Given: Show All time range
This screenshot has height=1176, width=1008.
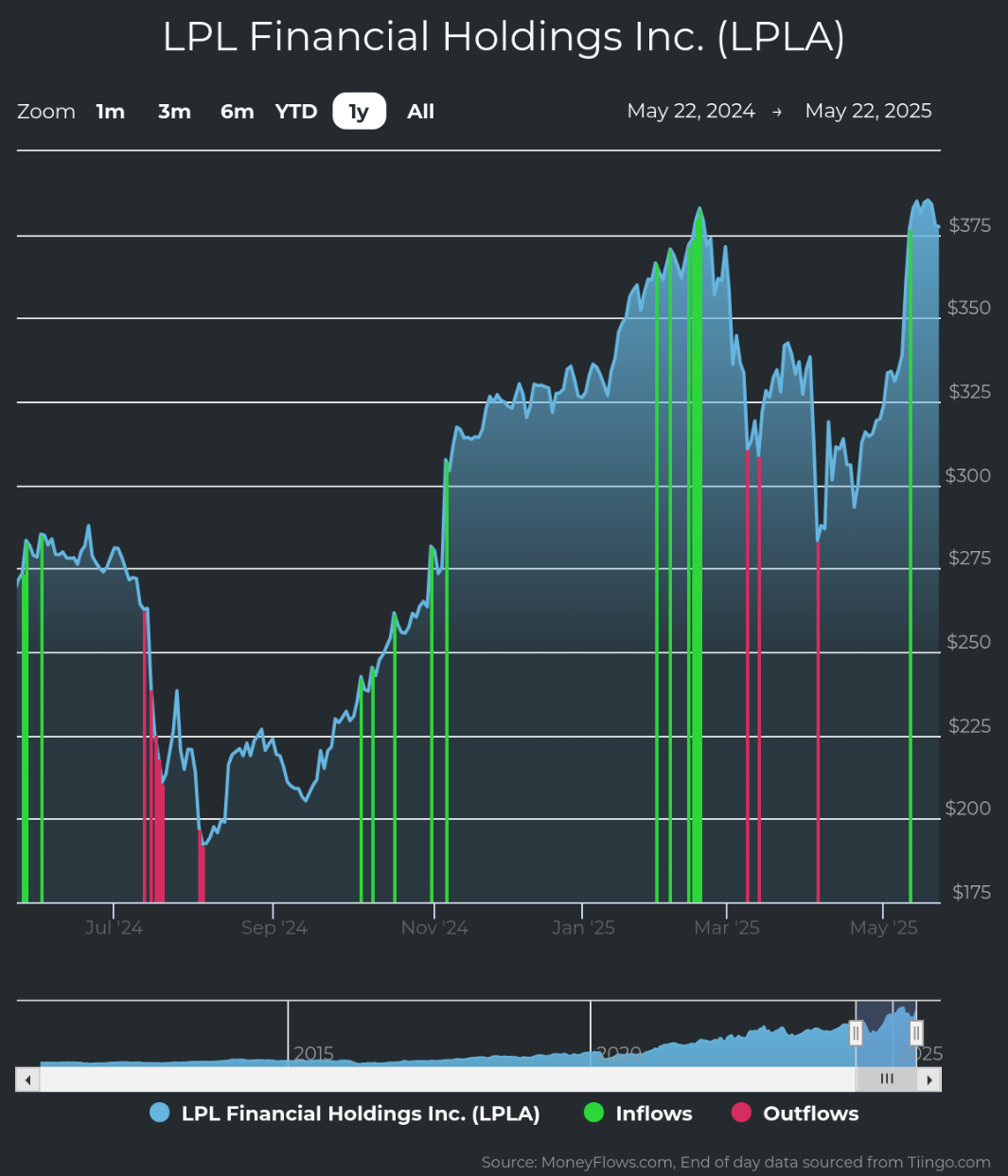Looking at the screenshot, I should pyautogui.click(x=420, y=112).
